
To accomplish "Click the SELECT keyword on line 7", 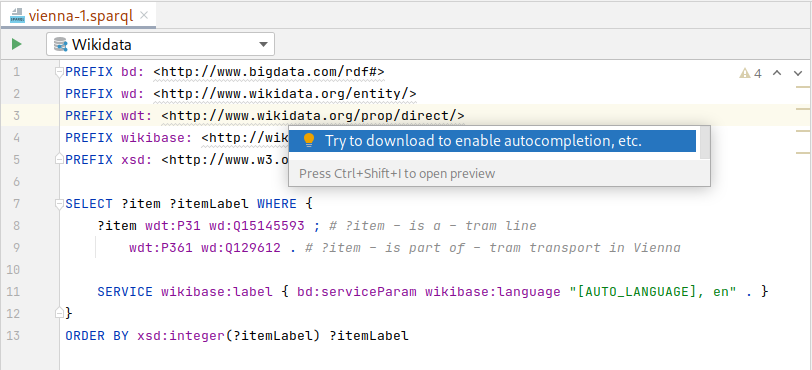I will coord(89,204).
